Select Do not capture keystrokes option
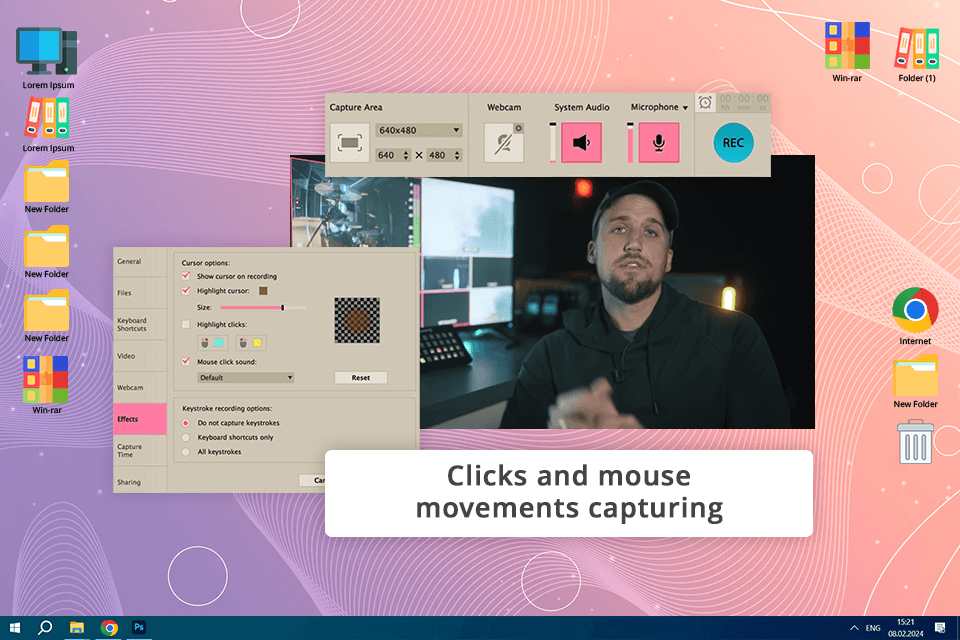The width and height of the screenshot is (960, 640). (186, 423)
